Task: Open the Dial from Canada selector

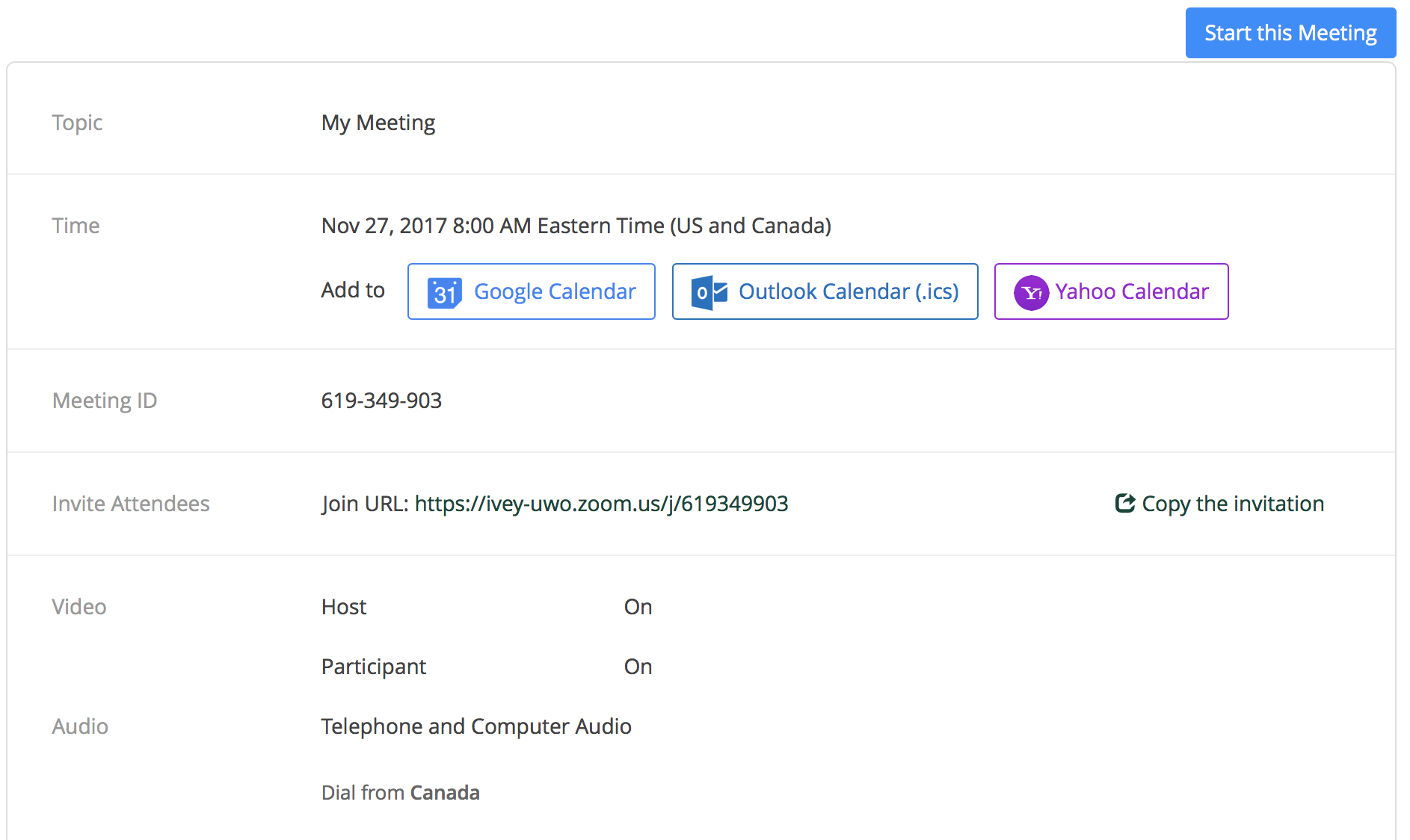Action: (x=445, y=792)
